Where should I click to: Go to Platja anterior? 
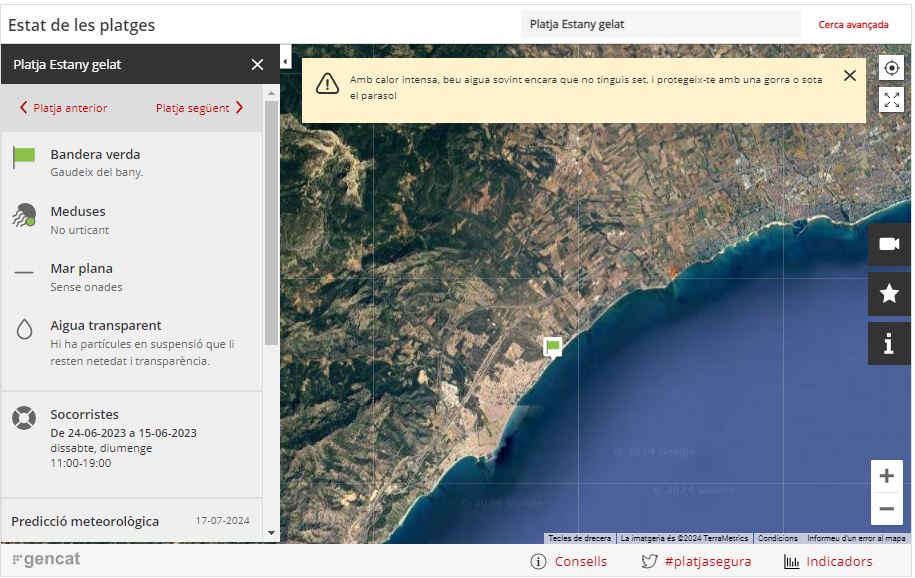[x=64, y=108]
